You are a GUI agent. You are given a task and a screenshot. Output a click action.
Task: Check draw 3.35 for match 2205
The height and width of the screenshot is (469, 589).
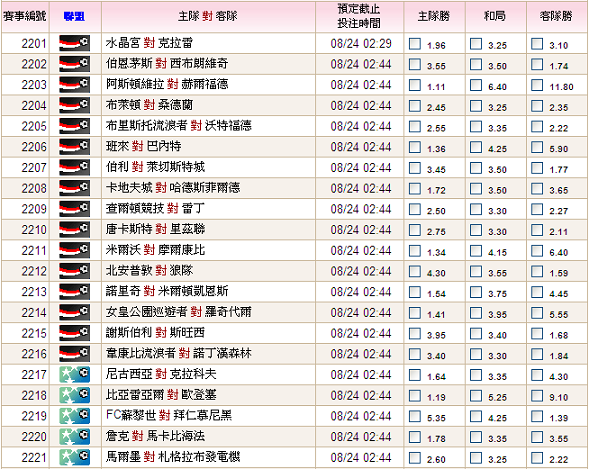(476, 126)
